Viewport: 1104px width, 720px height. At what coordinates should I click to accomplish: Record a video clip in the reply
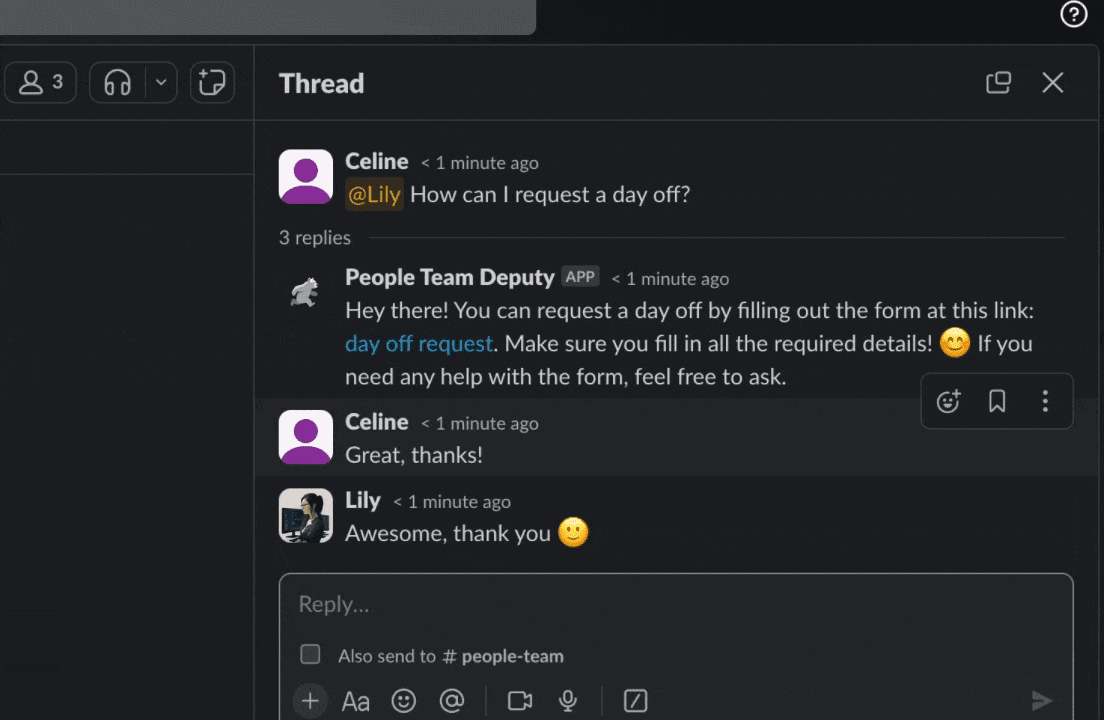tap(519, 700)
